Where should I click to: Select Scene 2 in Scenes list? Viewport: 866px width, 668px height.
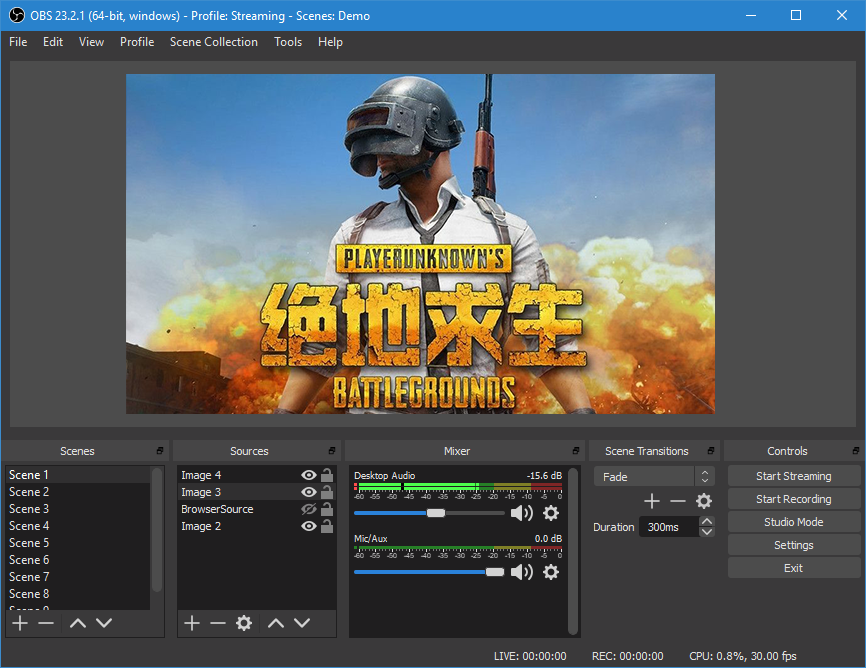(x=78, y=492)
